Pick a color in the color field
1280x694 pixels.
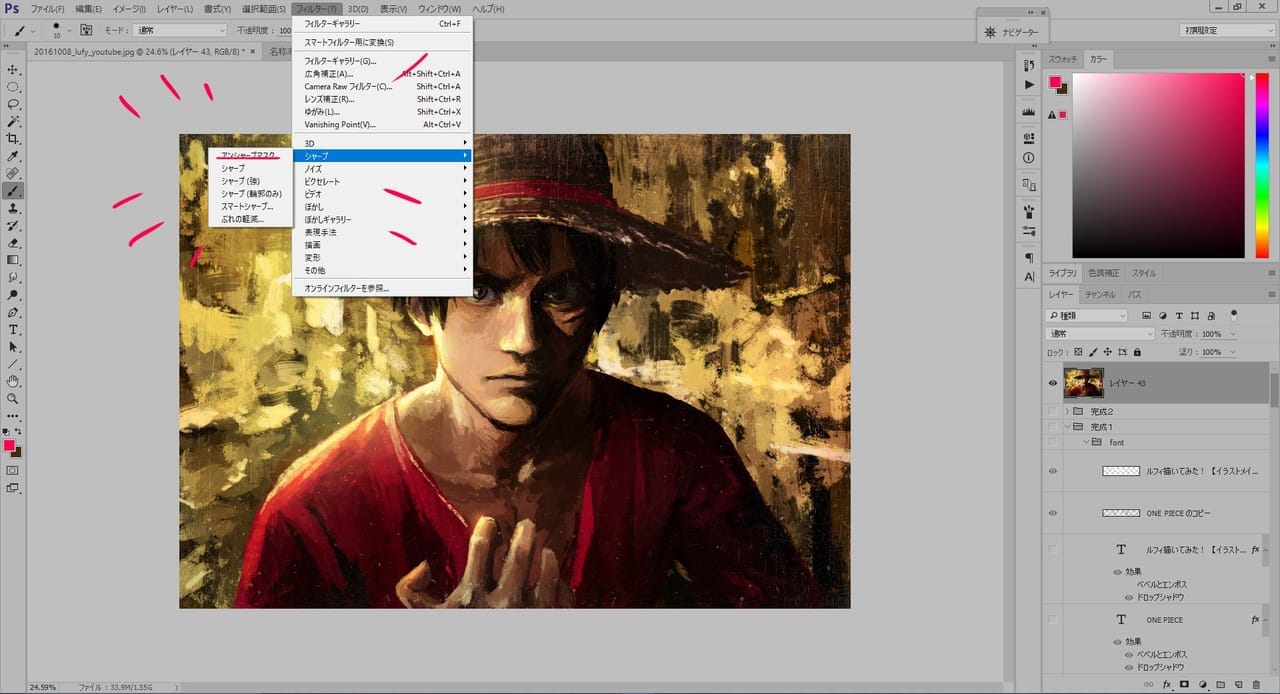(x=1158, y=165)
